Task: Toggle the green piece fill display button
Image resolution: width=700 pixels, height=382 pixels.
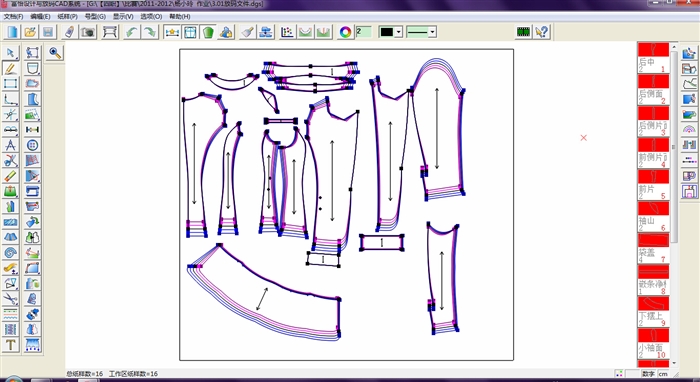Action: [208, 32]
